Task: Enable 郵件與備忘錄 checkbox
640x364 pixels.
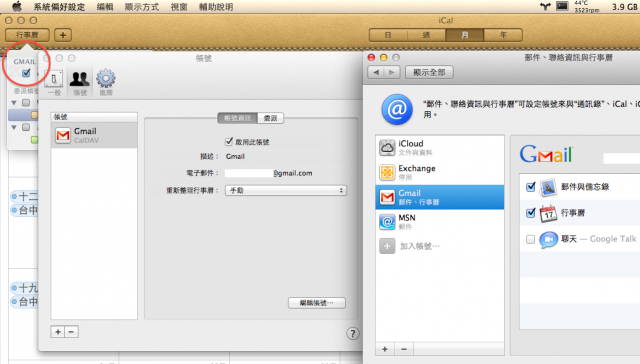Action: coord(531,187)
